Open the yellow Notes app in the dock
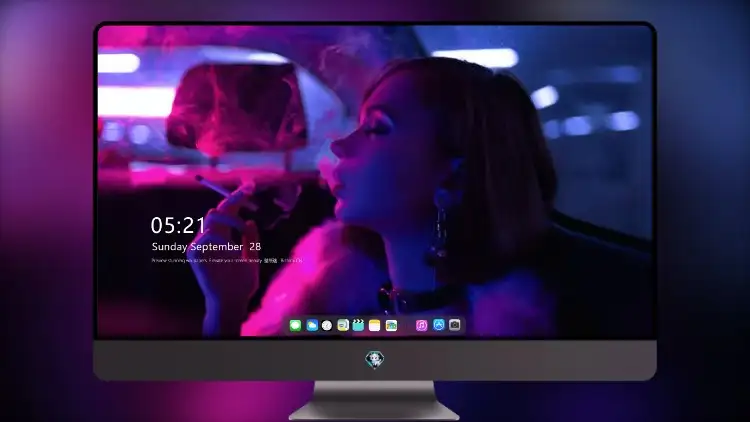This screenshot has width=750, height=422. pos(375,325)
